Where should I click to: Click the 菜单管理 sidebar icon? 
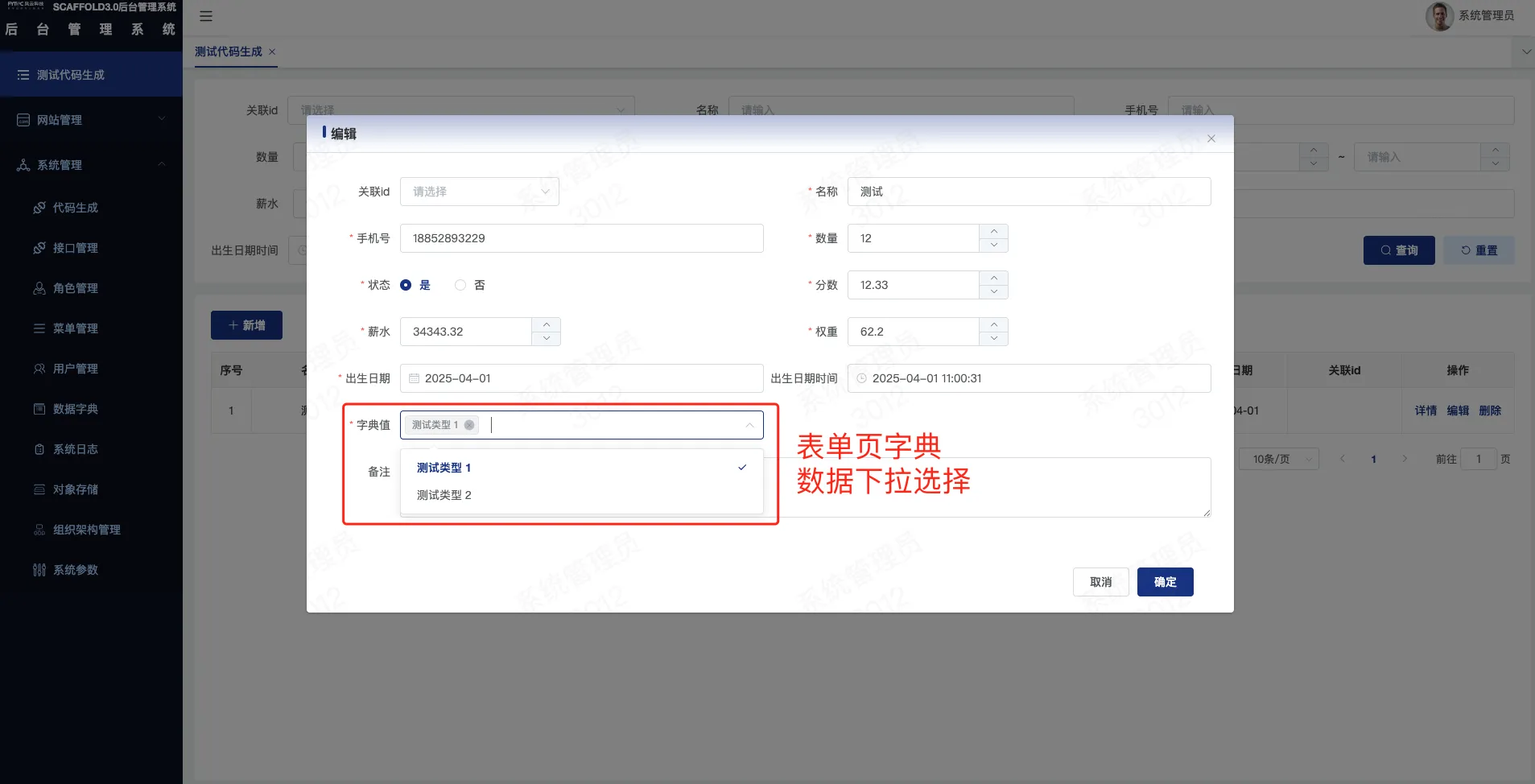(39, 328)
